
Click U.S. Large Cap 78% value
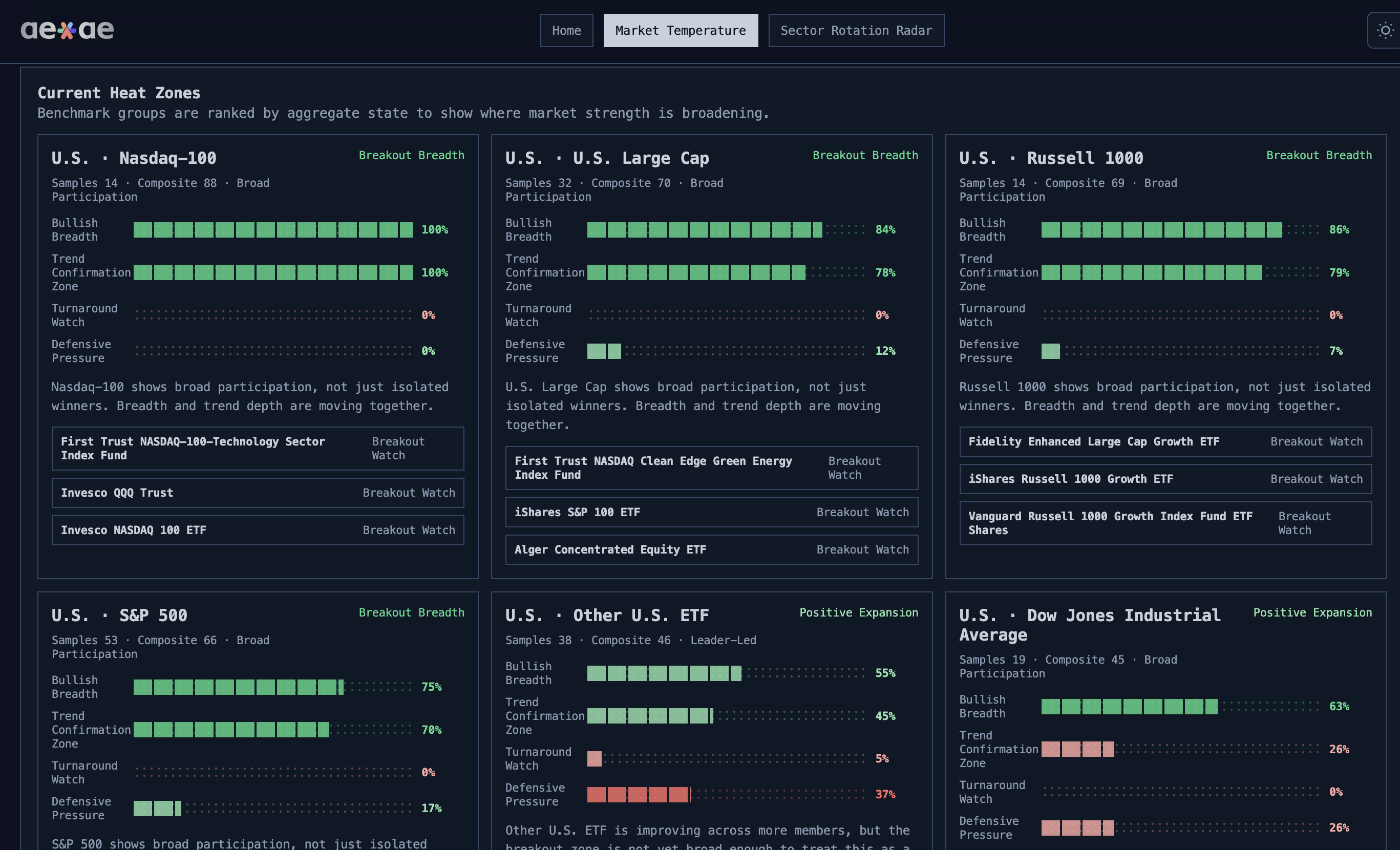(x=885, y=273)
